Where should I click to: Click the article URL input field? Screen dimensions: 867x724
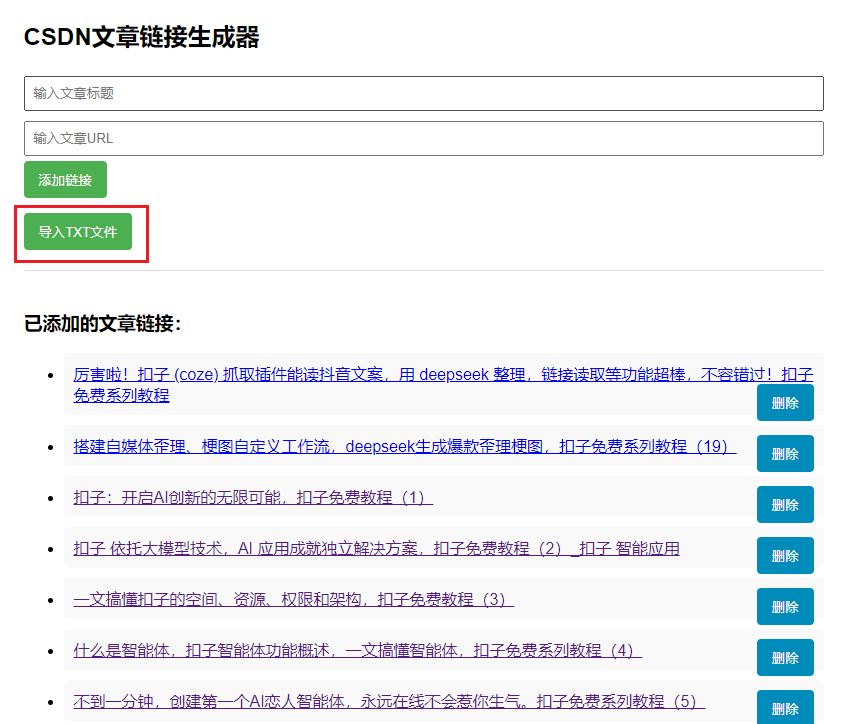click(x=424, y=138)
